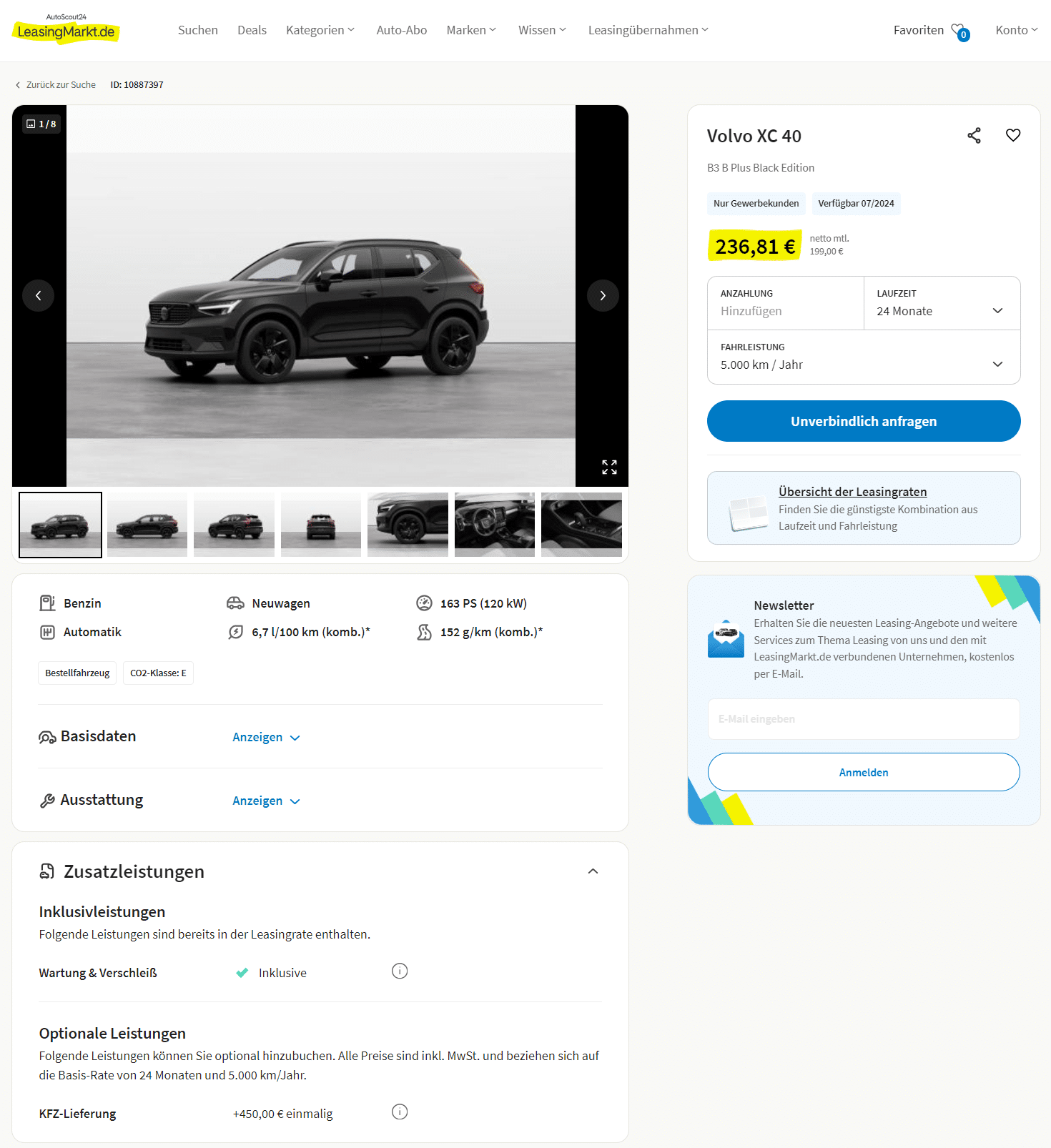Open the Marken menu
Image resolution: width=1051 pixels, height=1148 pixels.
tap(471, 30)
